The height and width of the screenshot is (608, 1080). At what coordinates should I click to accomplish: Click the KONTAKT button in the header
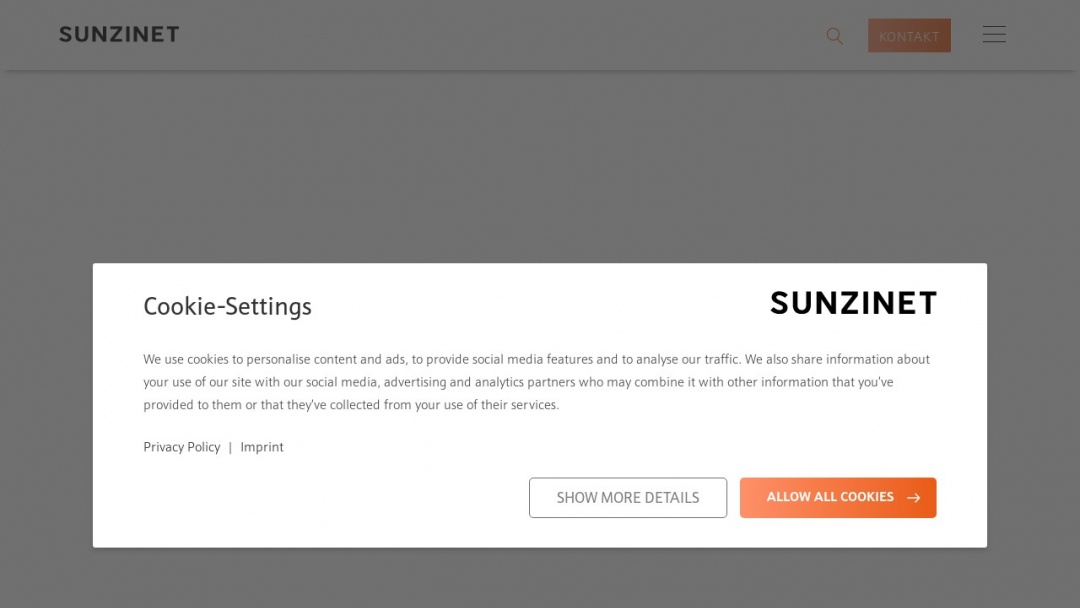909,35
